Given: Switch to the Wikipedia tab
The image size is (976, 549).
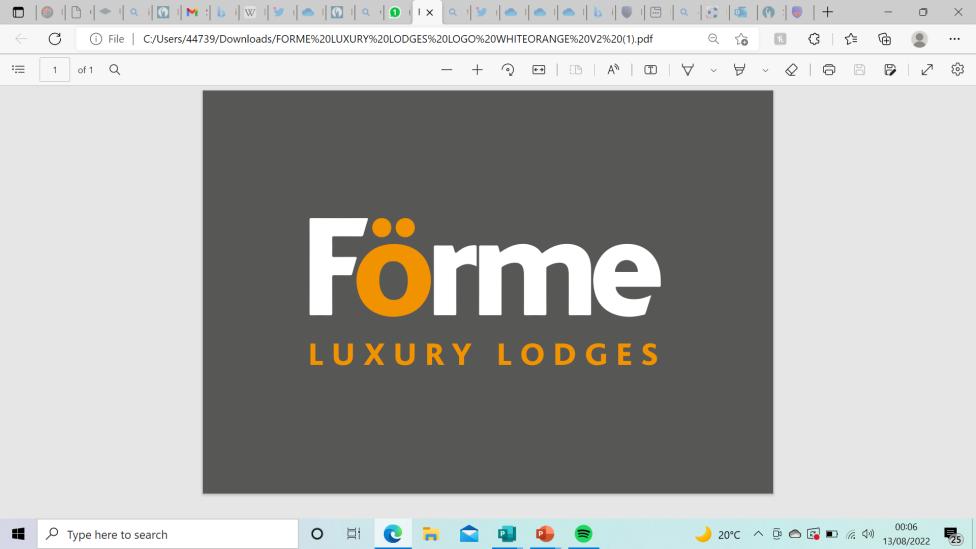Looking at the screenshot, I should click(x=250, y=12).
